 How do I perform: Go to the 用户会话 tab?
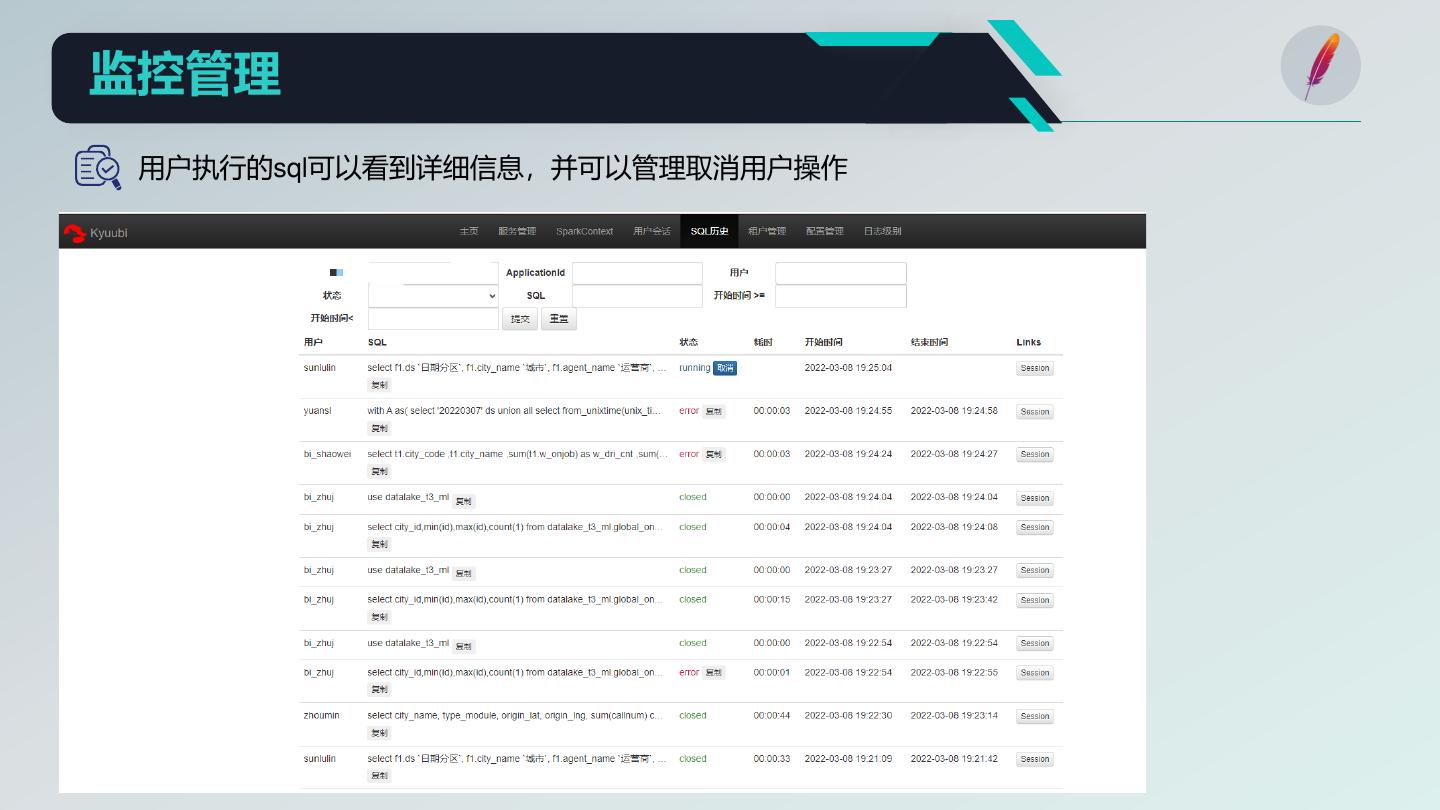(652, 231)
